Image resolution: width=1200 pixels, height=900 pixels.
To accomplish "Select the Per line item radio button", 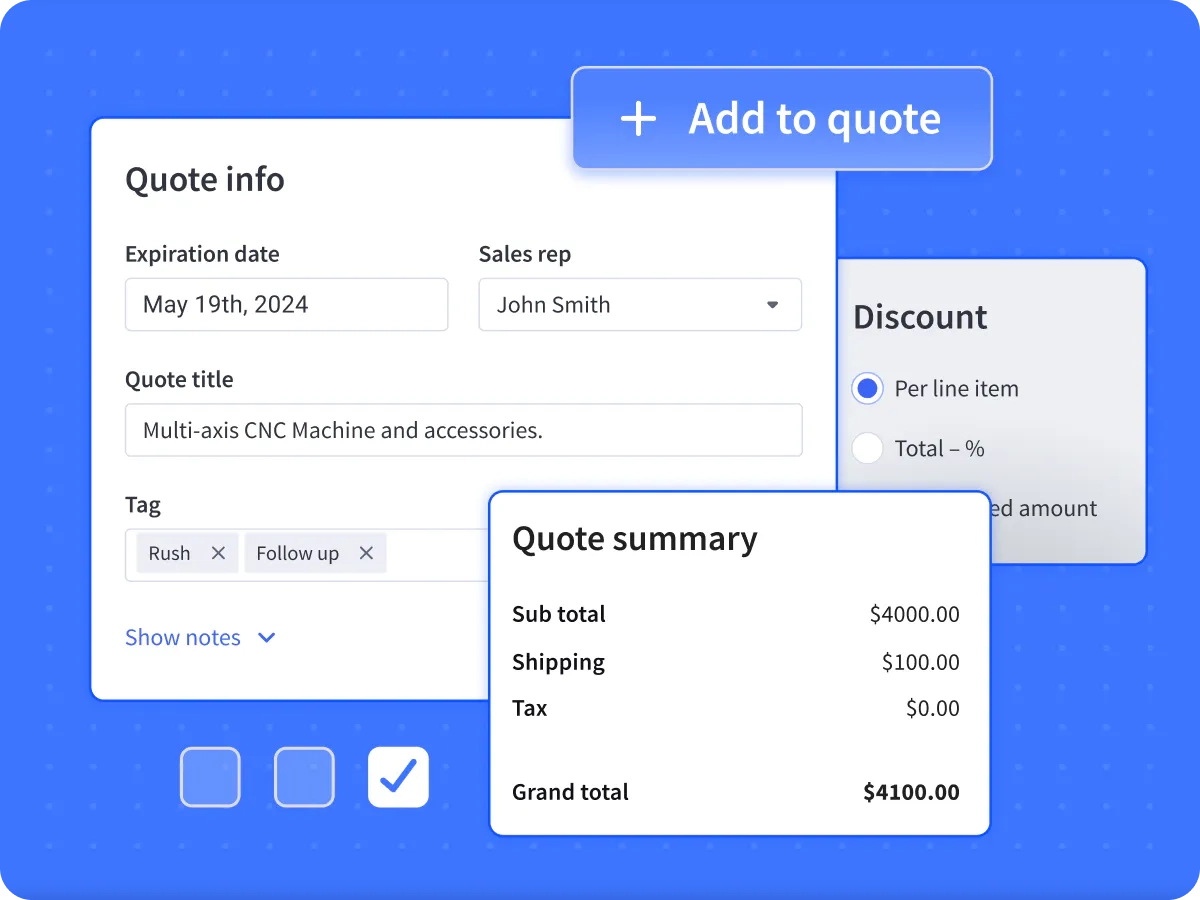I will tap(867, 388).
